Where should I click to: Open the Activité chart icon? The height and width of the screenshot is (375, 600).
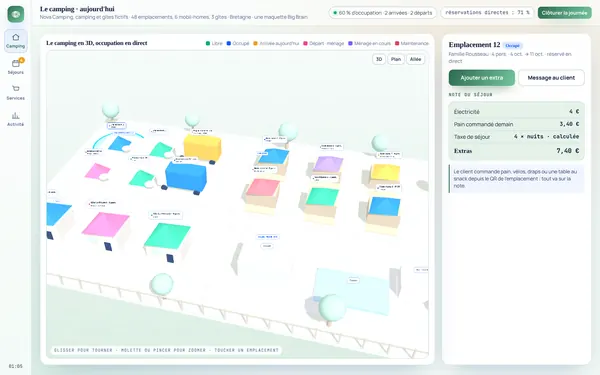coord(16,115)
